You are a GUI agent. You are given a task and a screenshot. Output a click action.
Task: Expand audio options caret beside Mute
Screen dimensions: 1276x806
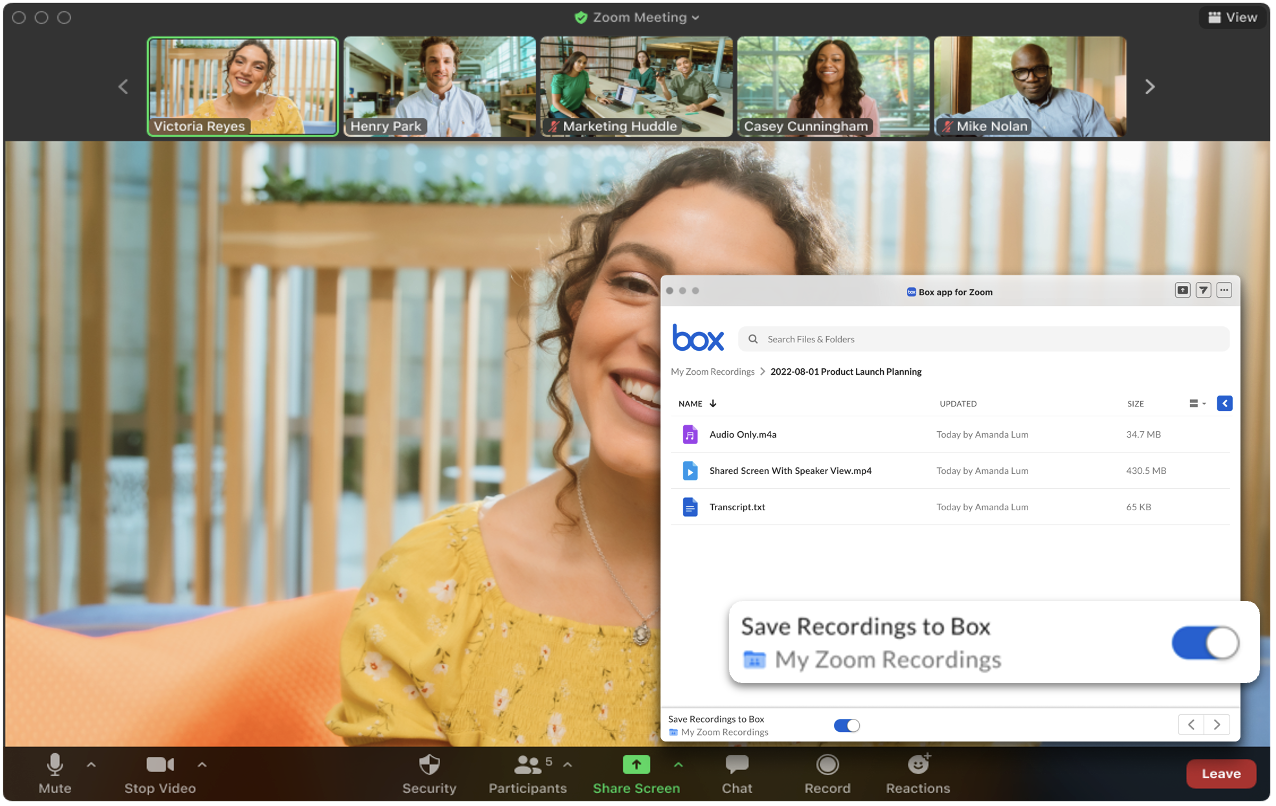pos(91,765)
